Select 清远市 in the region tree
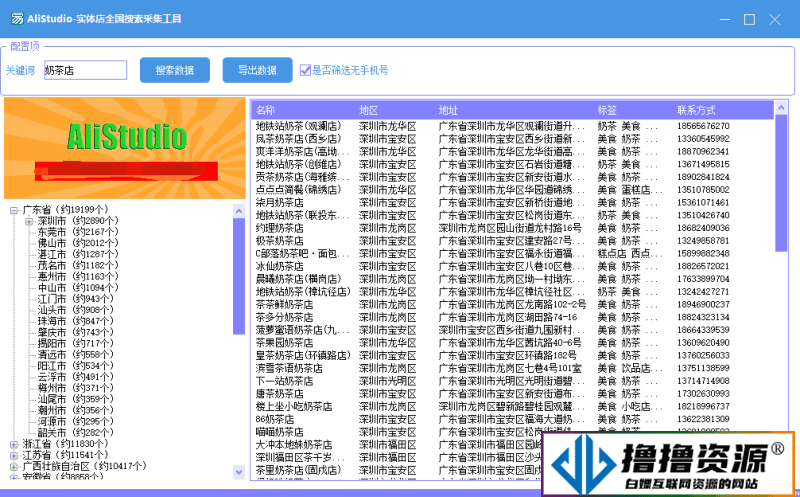The height and width of the screenshot is (497, 800). pos(76,355)
